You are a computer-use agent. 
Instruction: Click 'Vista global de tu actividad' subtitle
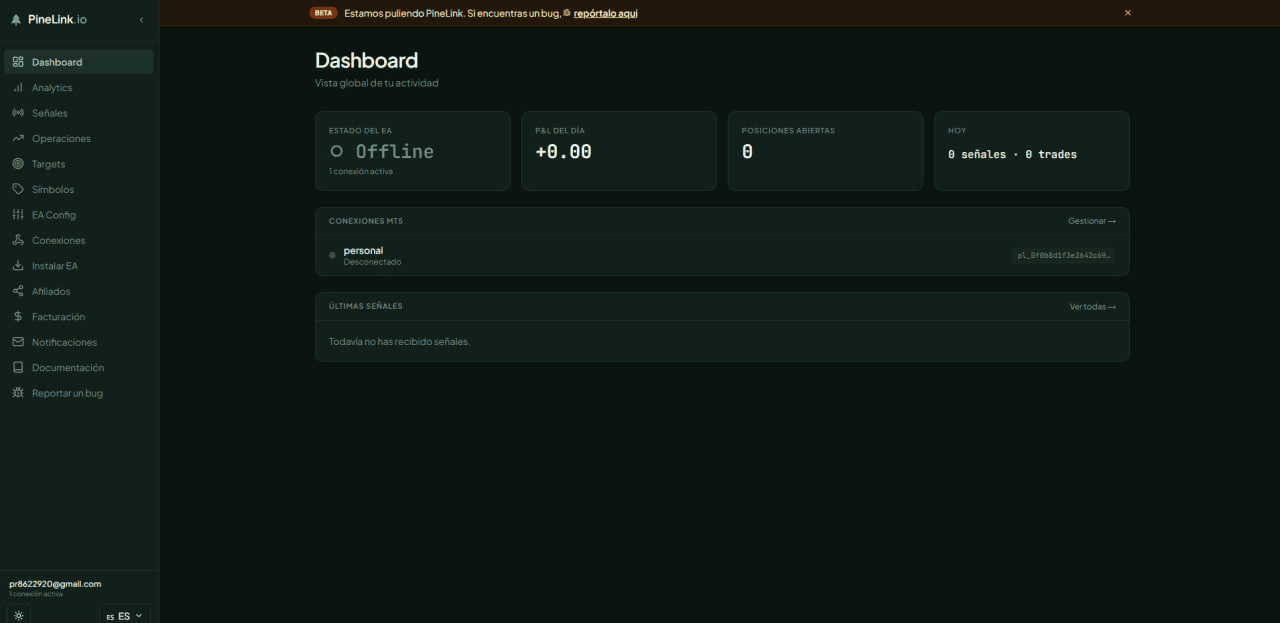376,83
